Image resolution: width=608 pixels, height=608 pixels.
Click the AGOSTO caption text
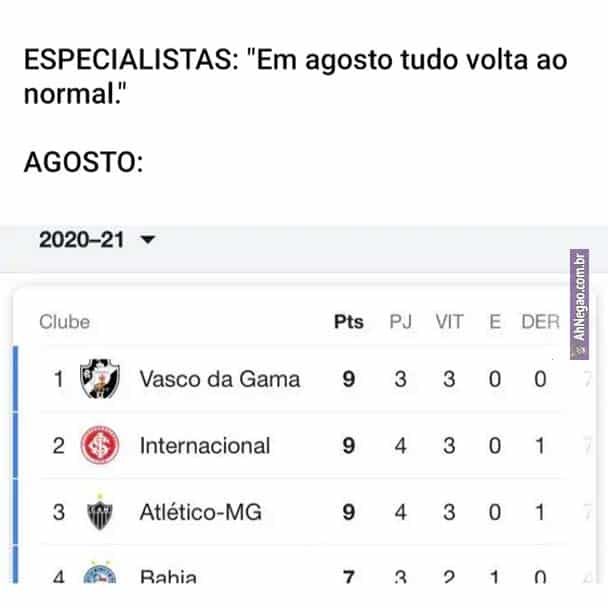point(83,161)
